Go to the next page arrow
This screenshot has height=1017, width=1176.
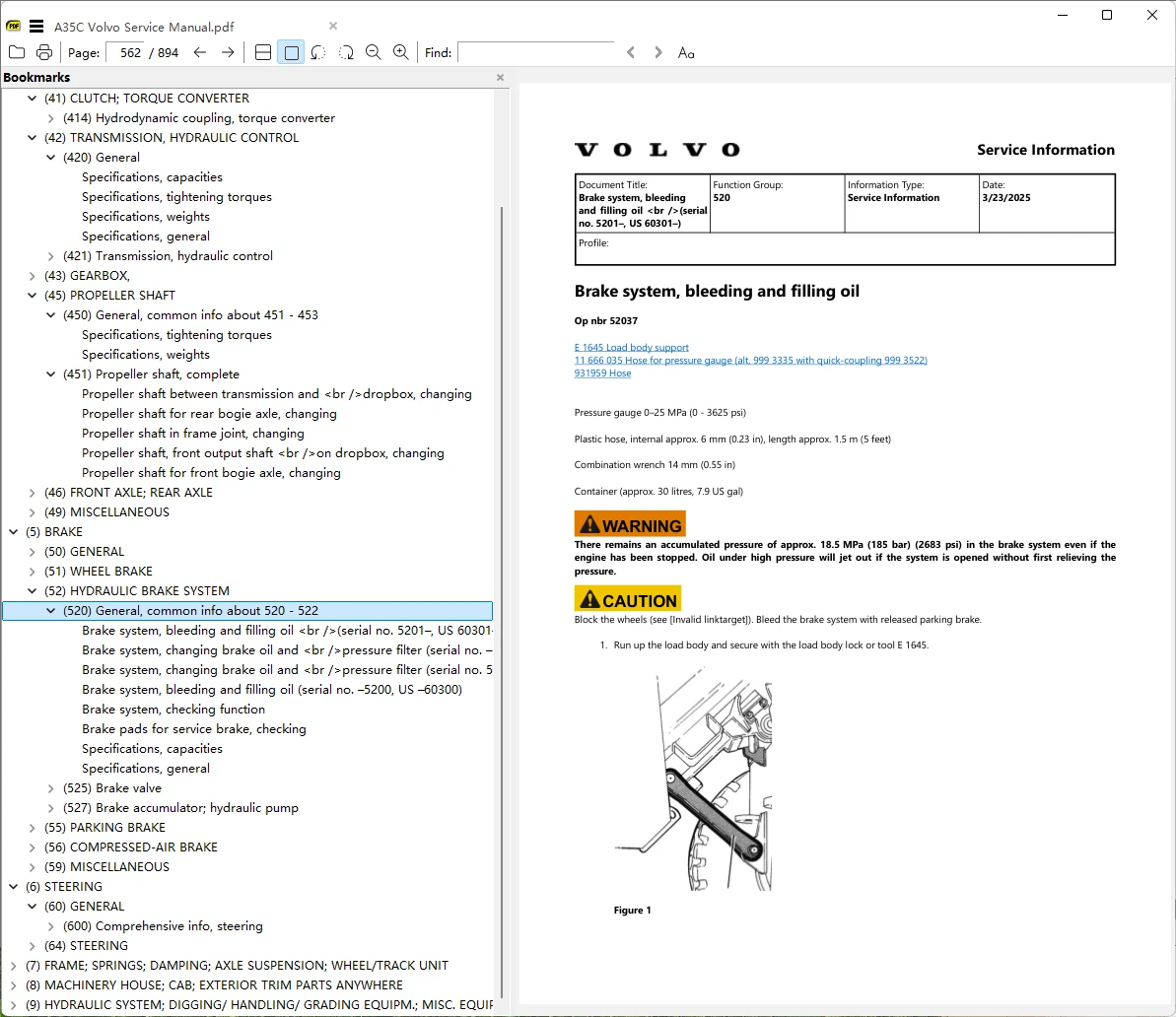point(228,52)
